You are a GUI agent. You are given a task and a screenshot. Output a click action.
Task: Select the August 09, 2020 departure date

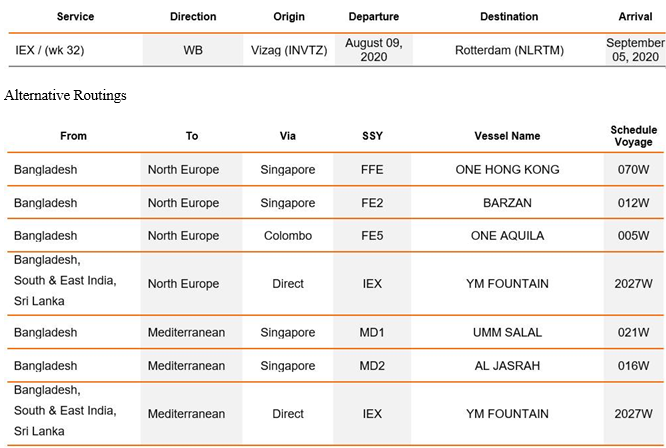click(x=373, y=50)
